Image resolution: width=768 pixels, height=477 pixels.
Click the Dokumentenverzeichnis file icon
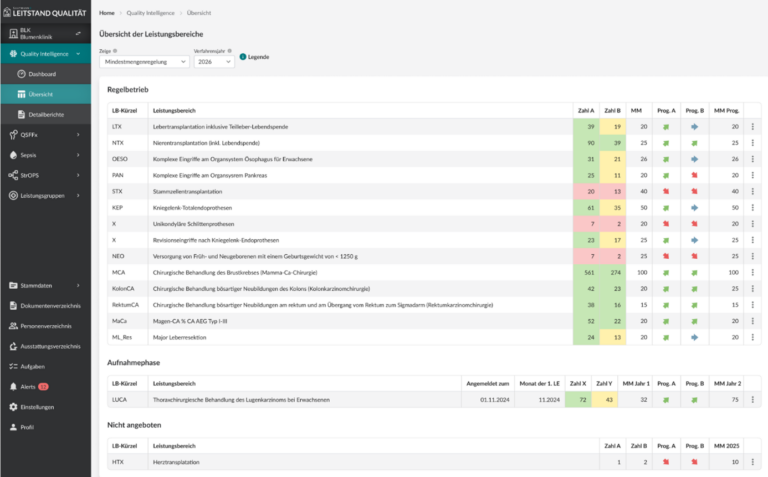tap(13, 306)
